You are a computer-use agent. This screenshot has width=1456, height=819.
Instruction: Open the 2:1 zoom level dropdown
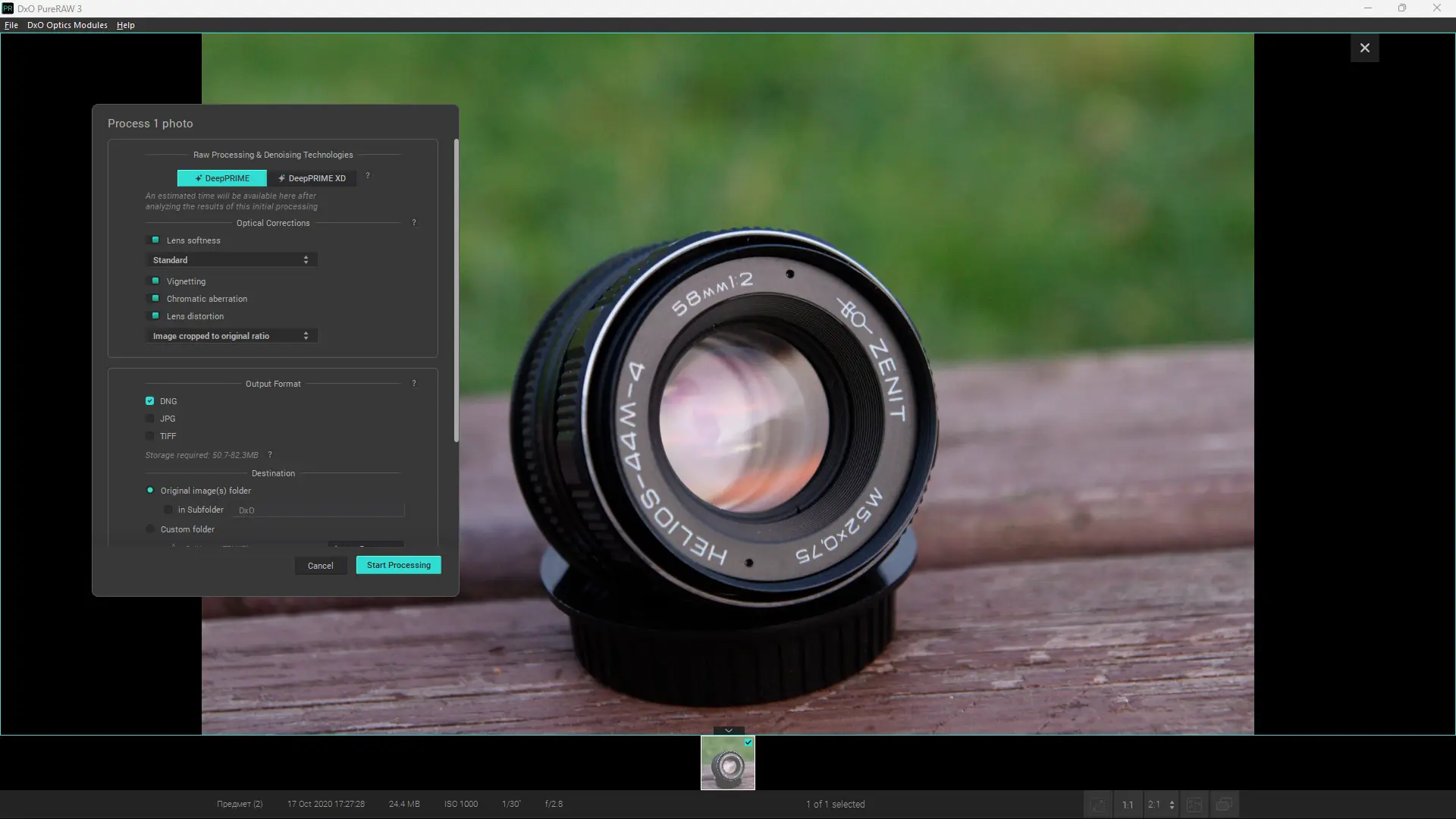coord(1161,805)
